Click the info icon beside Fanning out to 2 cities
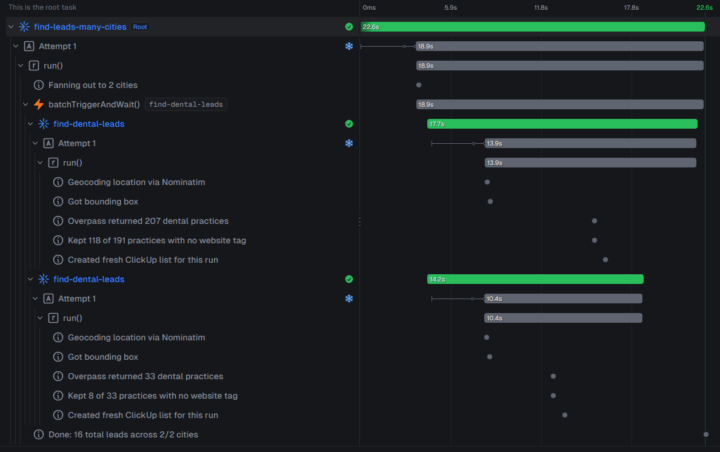 [x=39, y=85]
